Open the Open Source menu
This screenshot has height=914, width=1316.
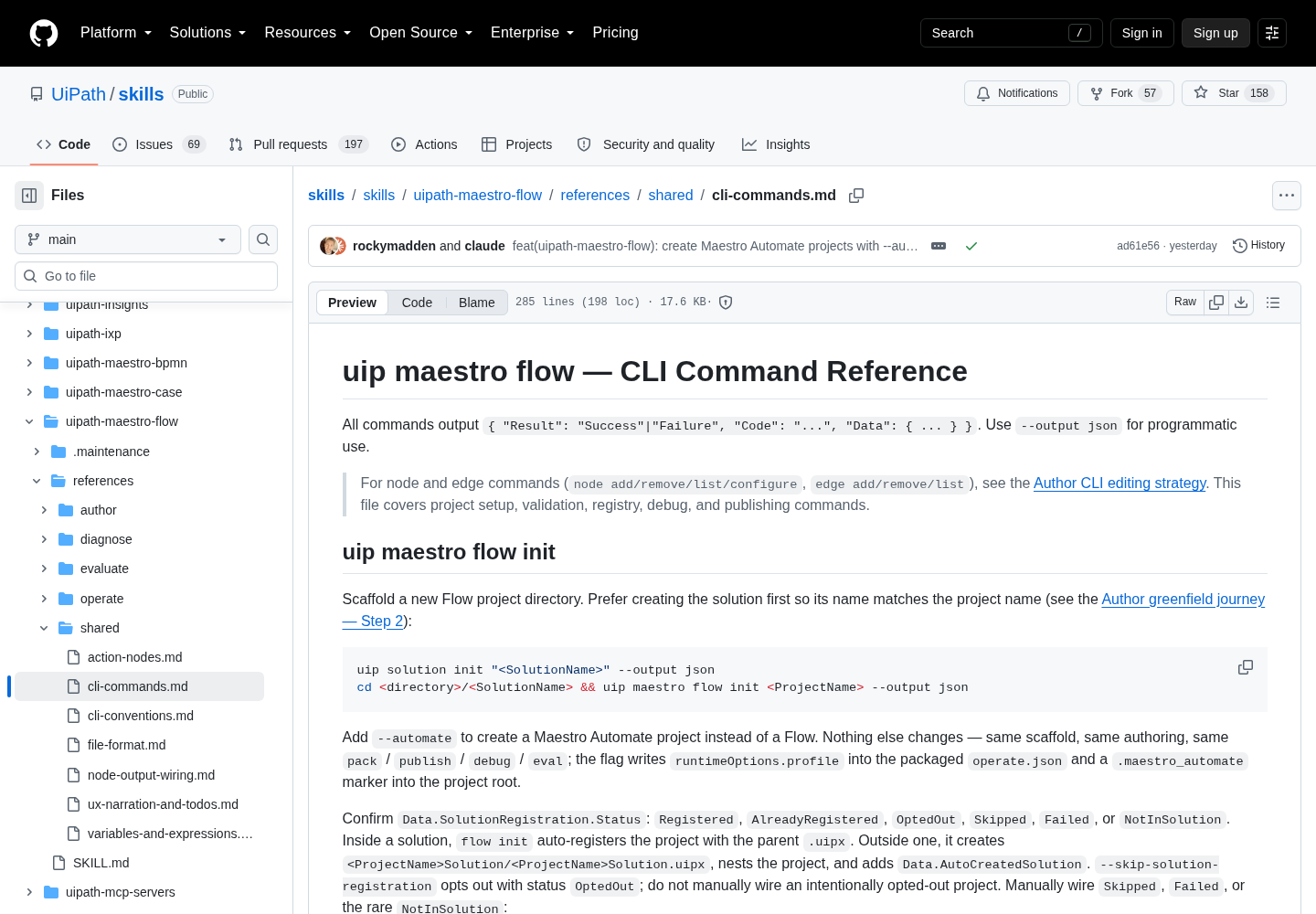[421, 33]
